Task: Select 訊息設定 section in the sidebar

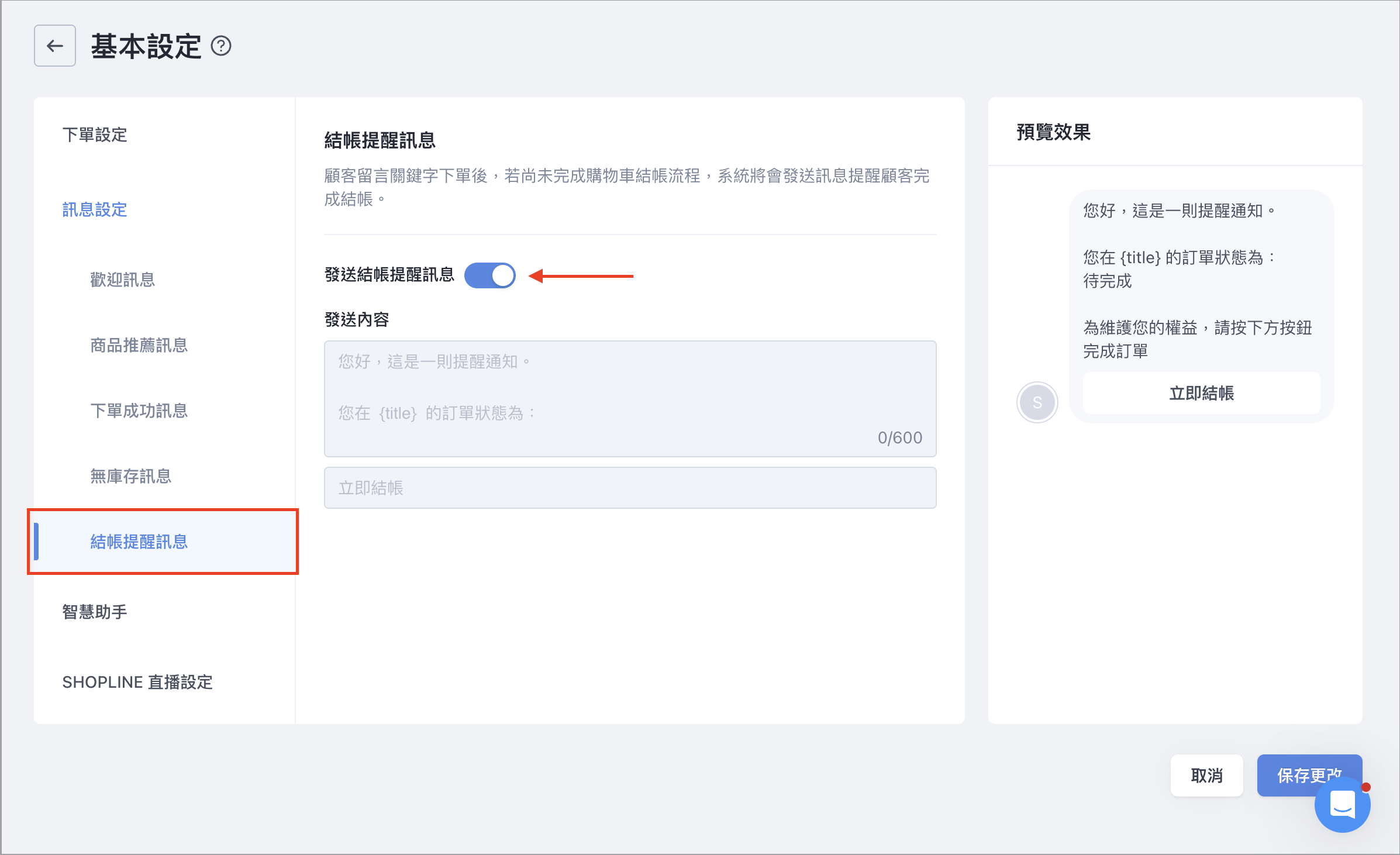Action: coord(95,210)
